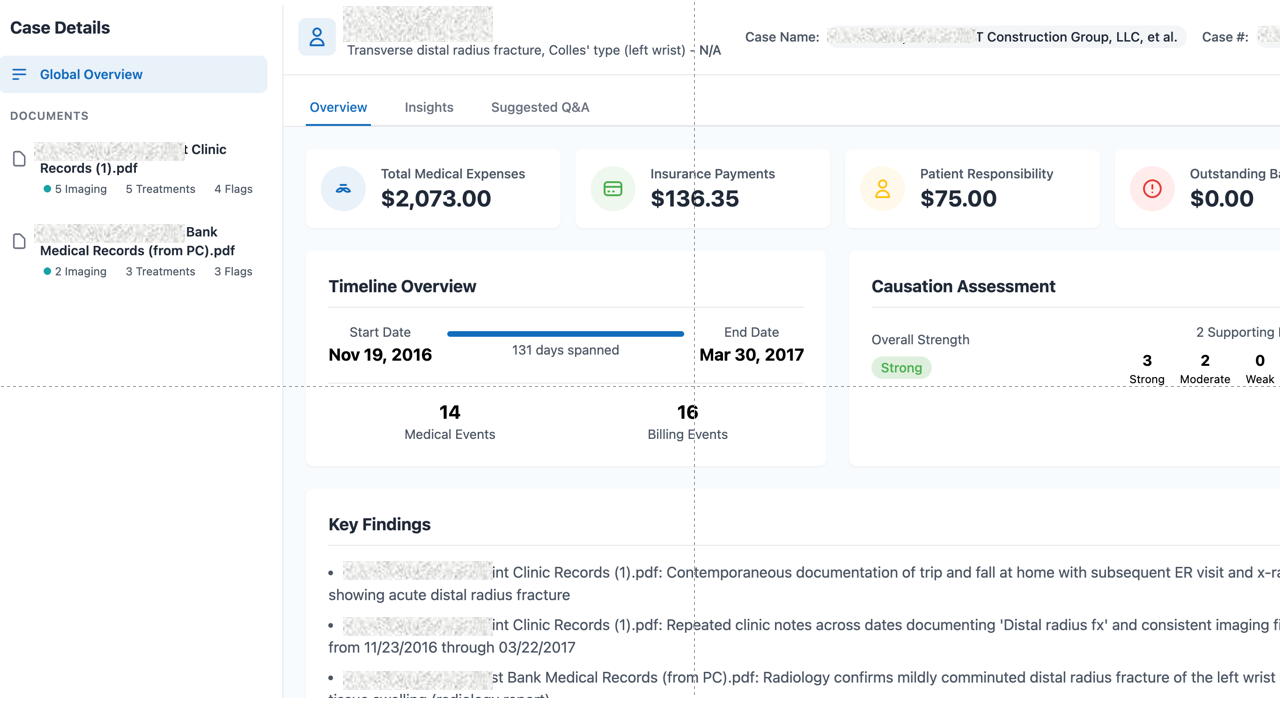Image resolution: width=1280 pixels, height=720 pixels.
Task: Switch to the Overview tab
Action: tap(338, 107)
